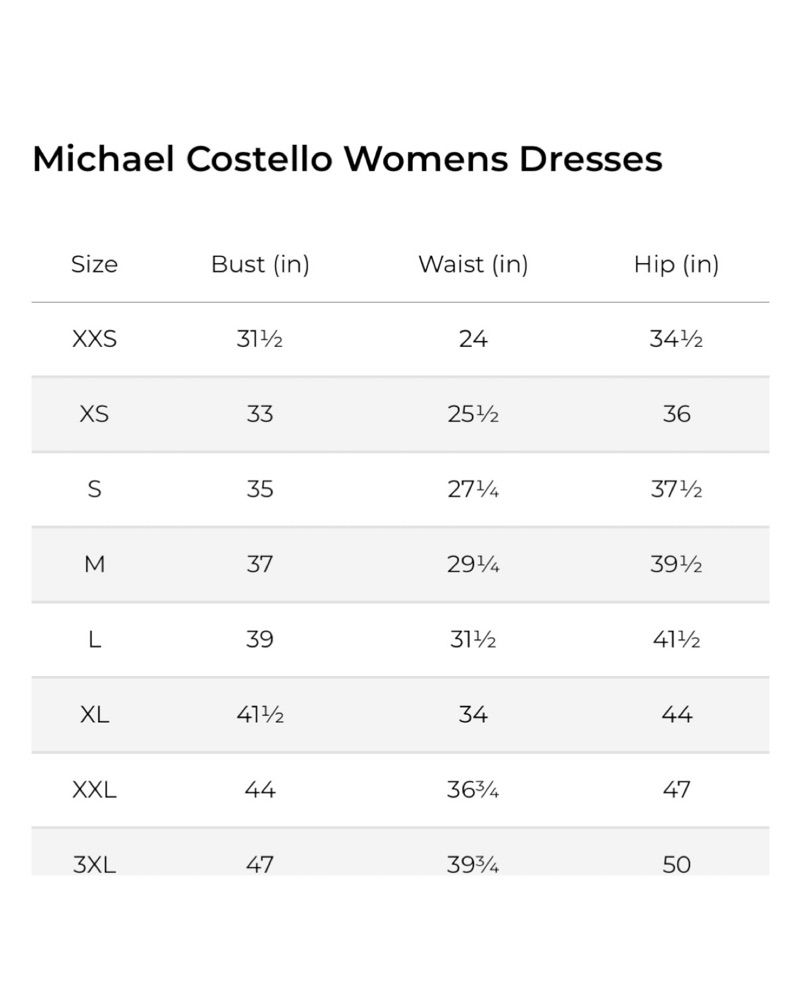
Task: Click the XXL size row label
Action: point(94,789)
